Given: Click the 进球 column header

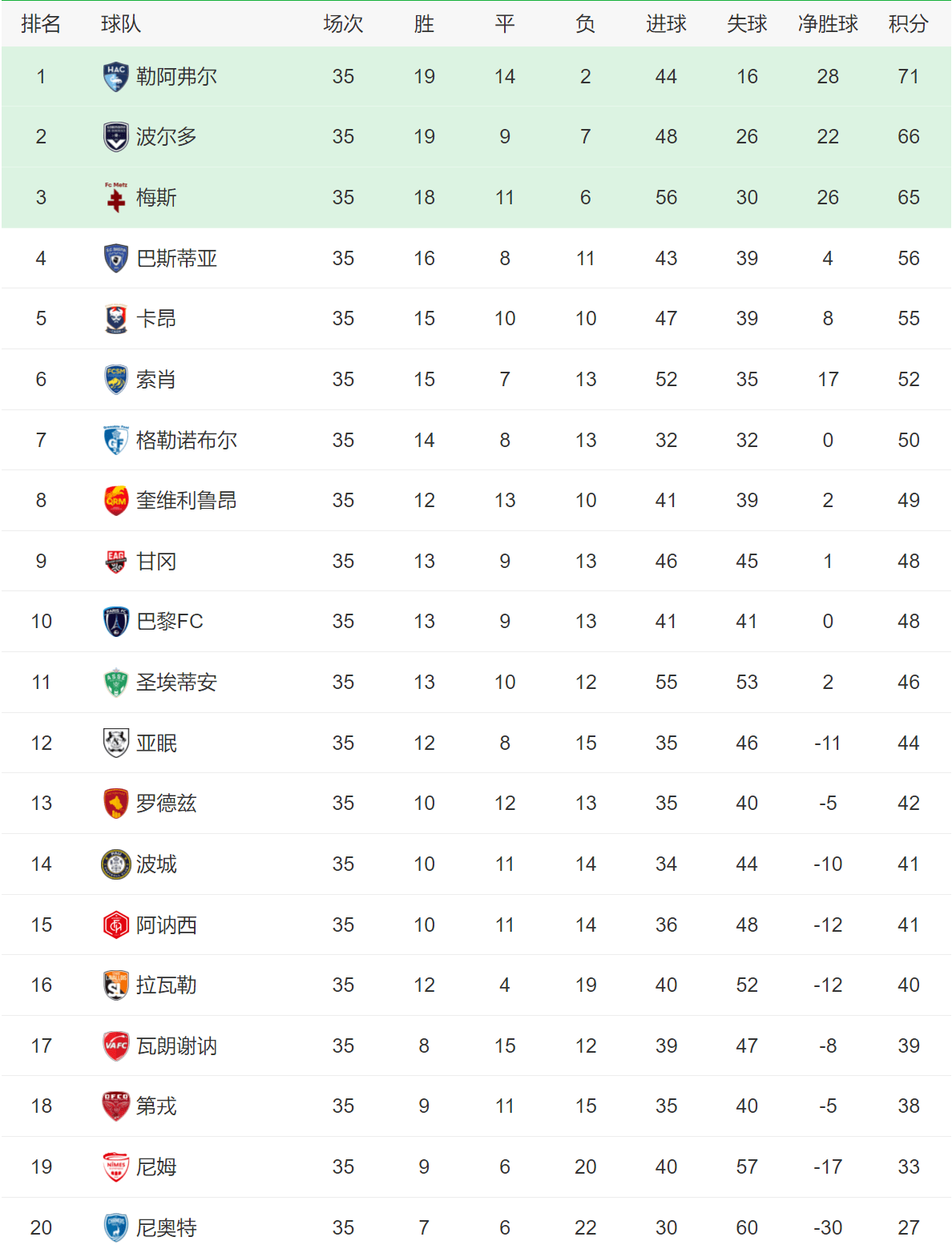Looking at the screenshot, I should 666,24.
